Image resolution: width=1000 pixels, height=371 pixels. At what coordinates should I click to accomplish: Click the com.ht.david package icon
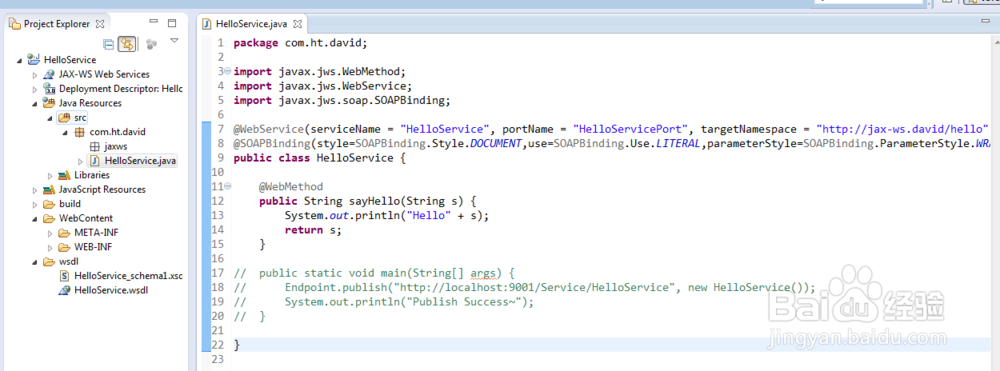click(x=79, y=133)
